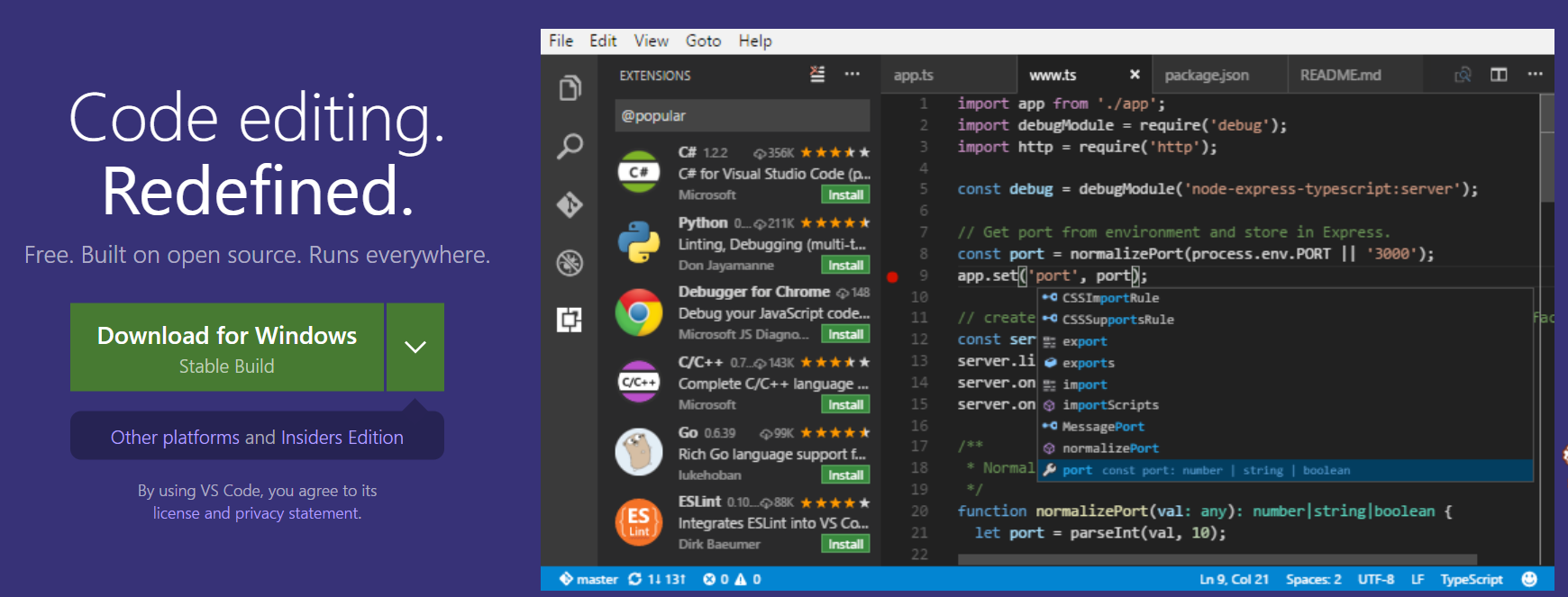This screenshot has width=1568, height=597.
Task: Click TypeScript language mode
Action: (x=1472, y=579)
